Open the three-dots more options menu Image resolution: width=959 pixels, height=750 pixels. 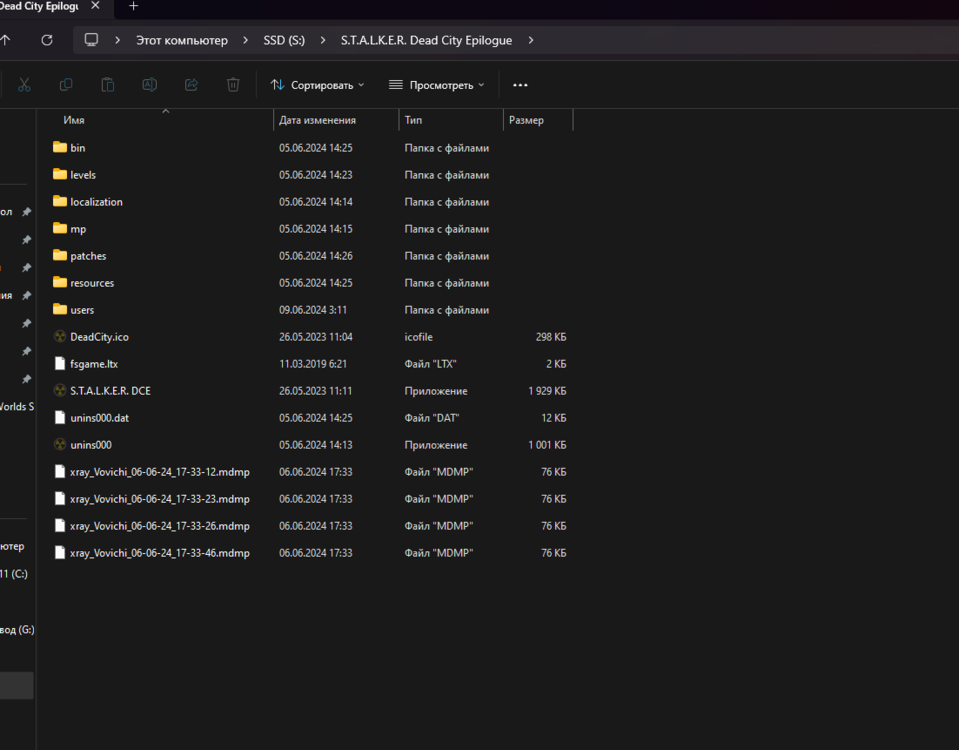click(x=520, y=85)
